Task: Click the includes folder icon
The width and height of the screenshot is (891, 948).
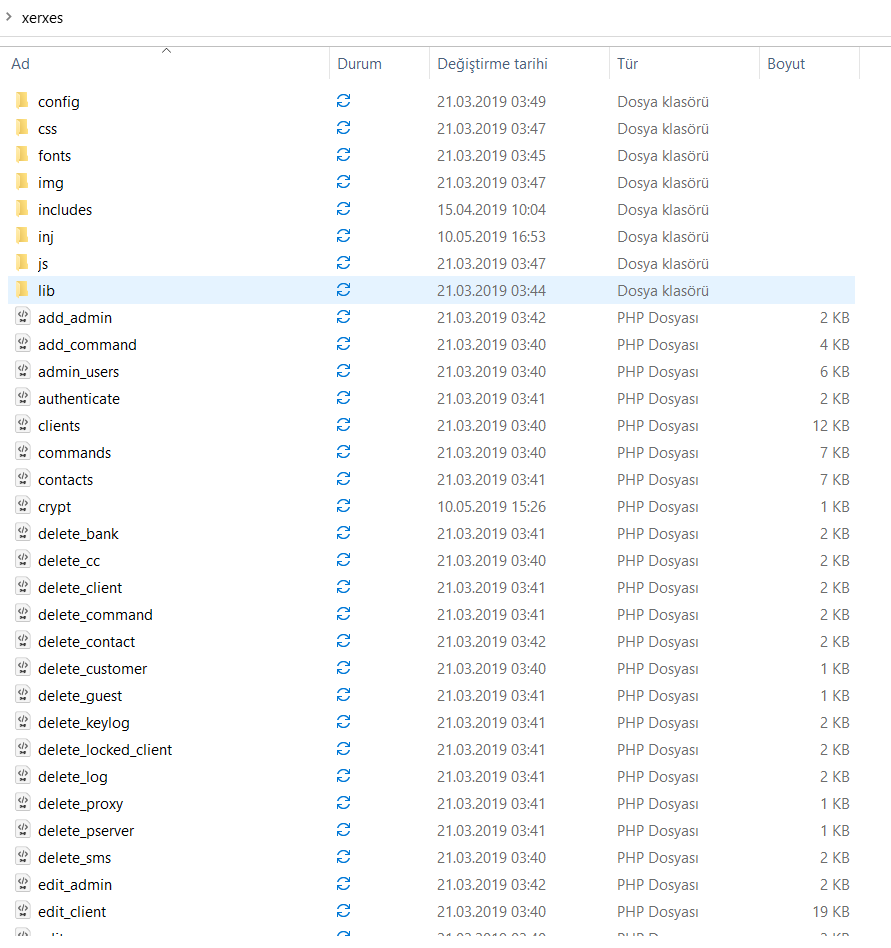Action: 22,209
